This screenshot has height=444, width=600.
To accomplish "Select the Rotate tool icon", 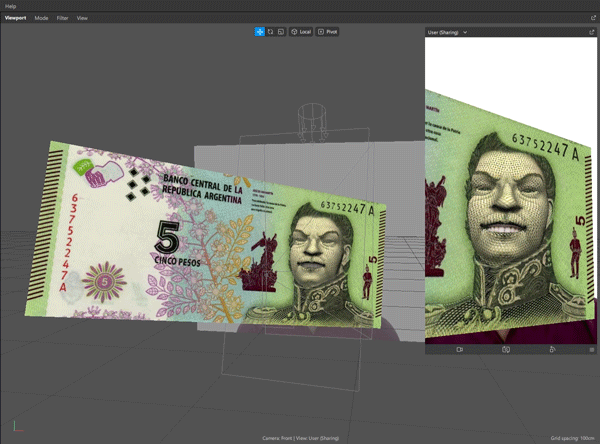I will [271, 32].
